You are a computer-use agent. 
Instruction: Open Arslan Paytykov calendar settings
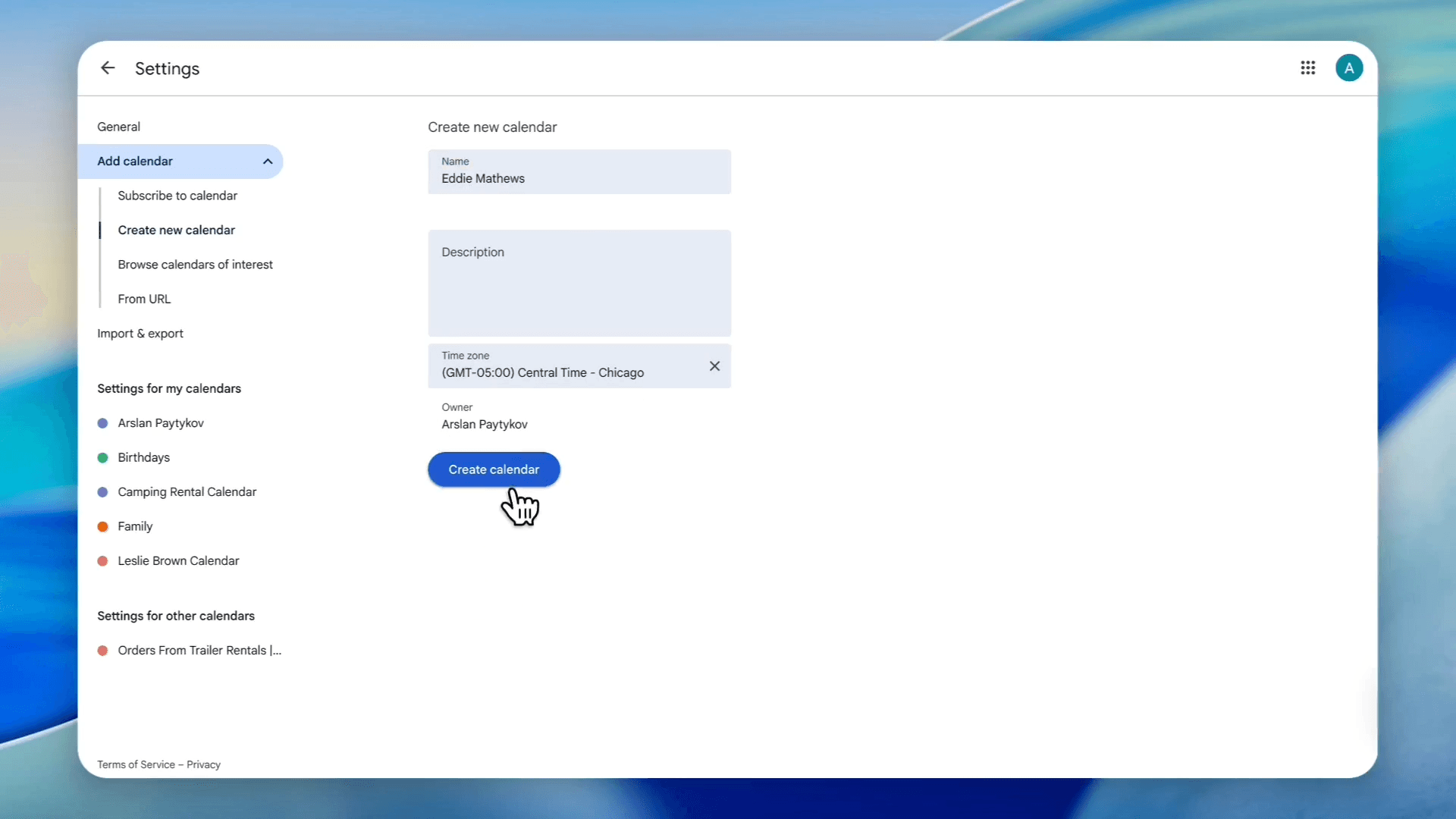(161, 423)
